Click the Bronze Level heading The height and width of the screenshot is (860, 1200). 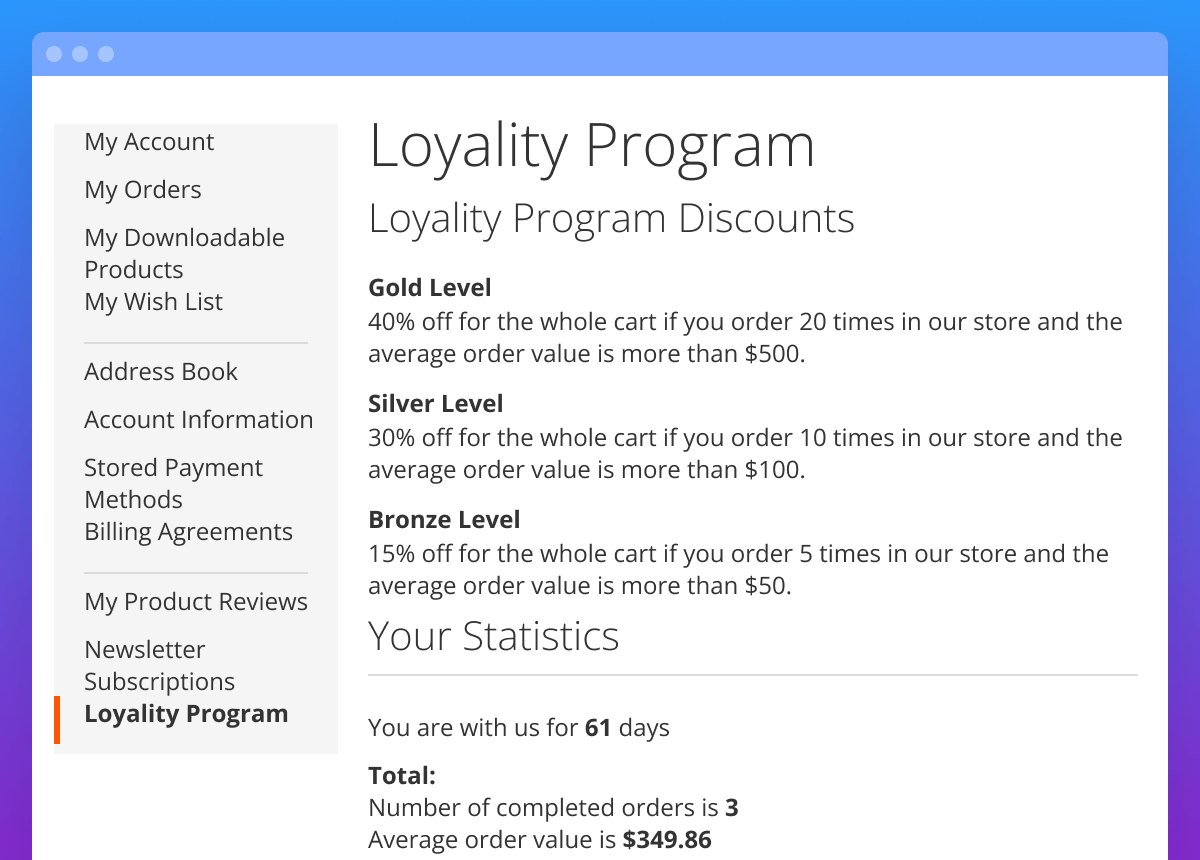tap(444, 520)
